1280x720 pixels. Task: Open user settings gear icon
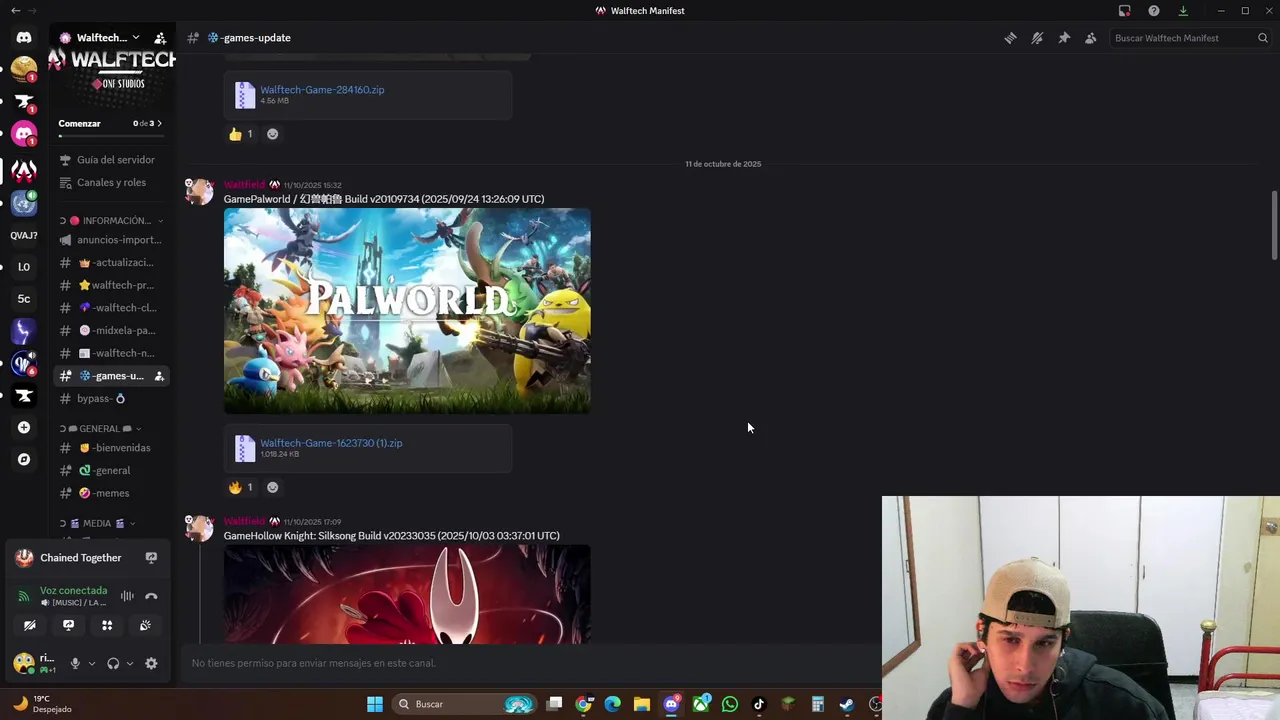(x=151, y=663)
